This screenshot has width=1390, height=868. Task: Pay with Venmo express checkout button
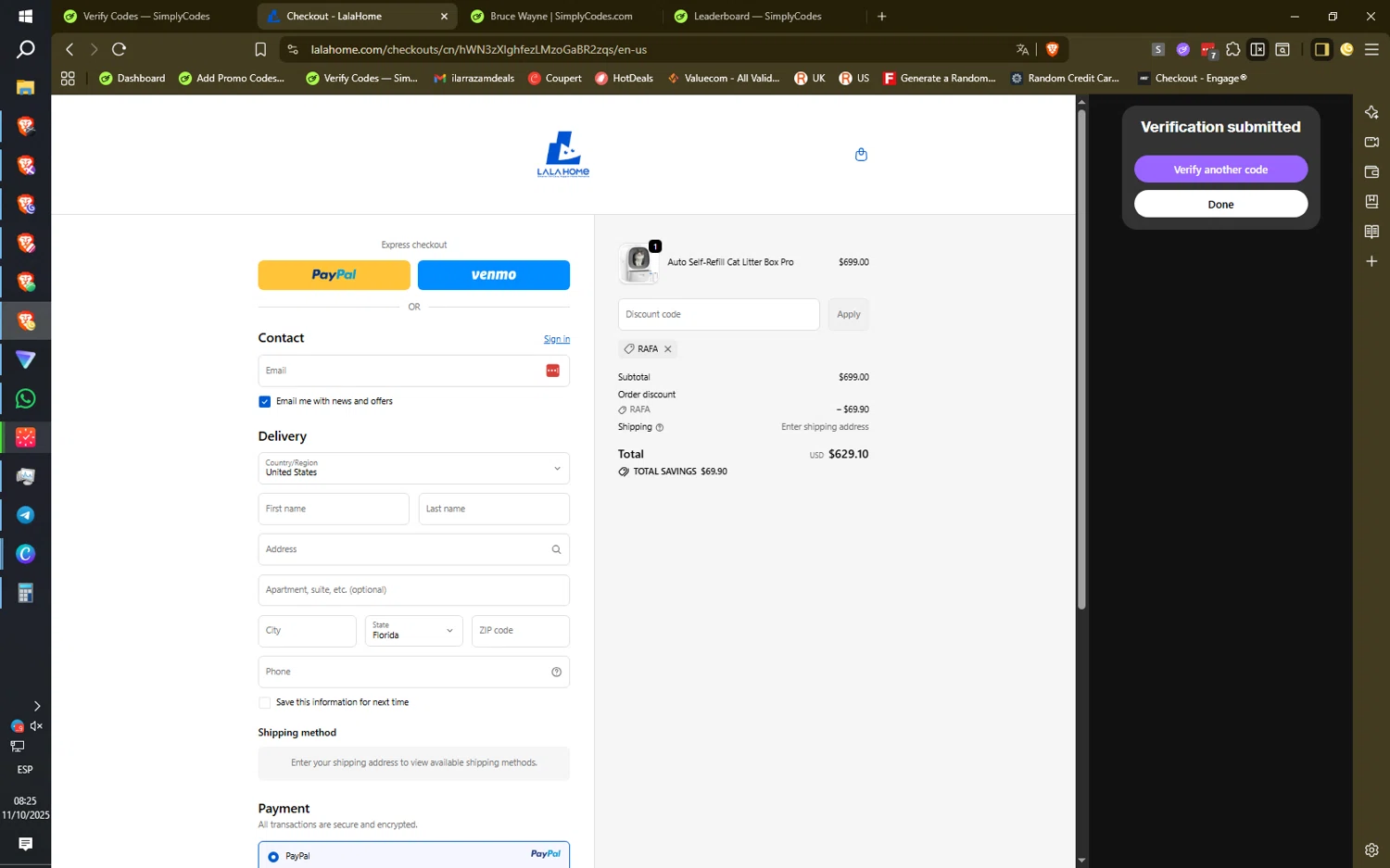point(494,275)
